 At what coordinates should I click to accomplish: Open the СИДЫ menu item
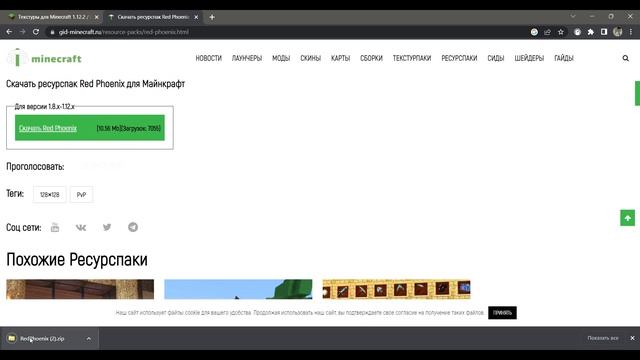pos(496,58)
